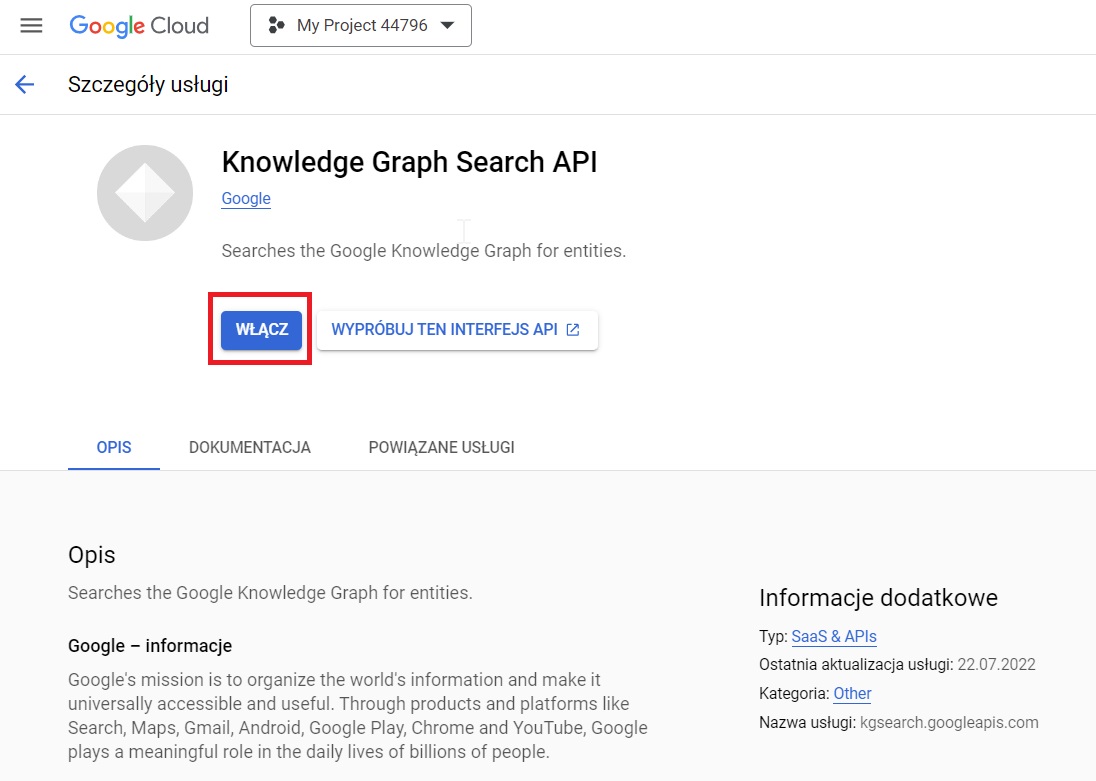
Task: Click the Szczegóły usługi page title
Action: coord(146,84)
